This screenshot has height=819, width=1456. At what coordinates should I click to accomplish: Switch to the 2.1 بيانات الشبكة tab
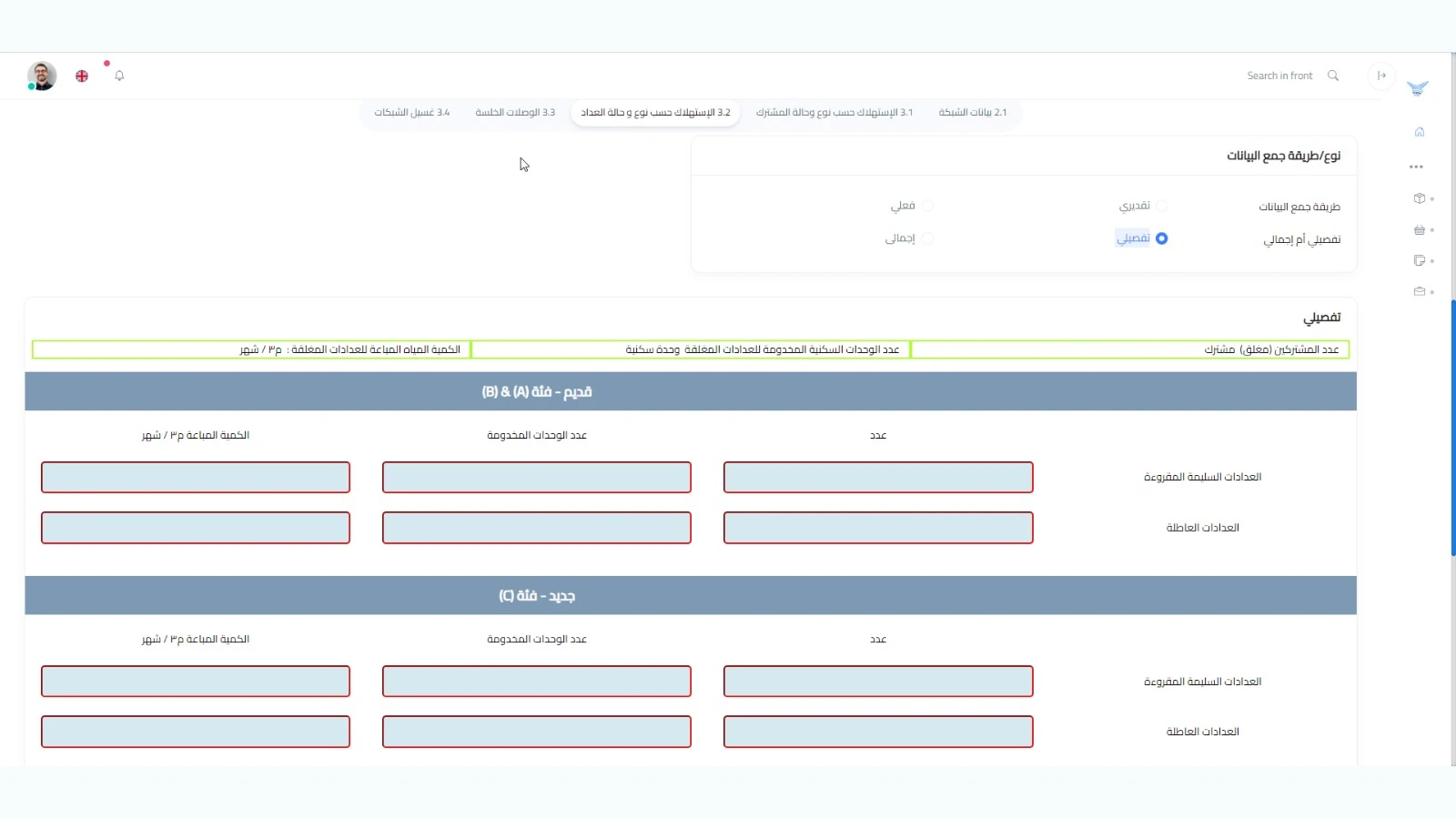pyautogui.click(x=973, y=113)
